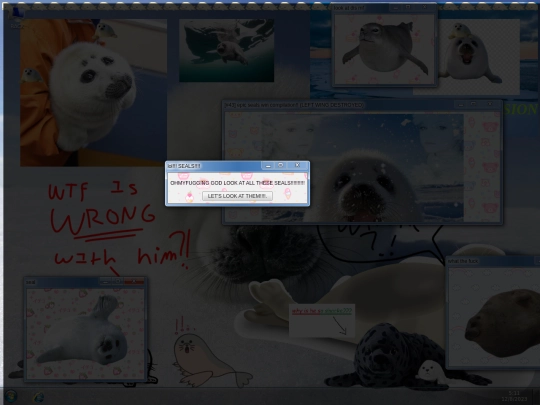Maximize the epic seals win compilation window

474,104
